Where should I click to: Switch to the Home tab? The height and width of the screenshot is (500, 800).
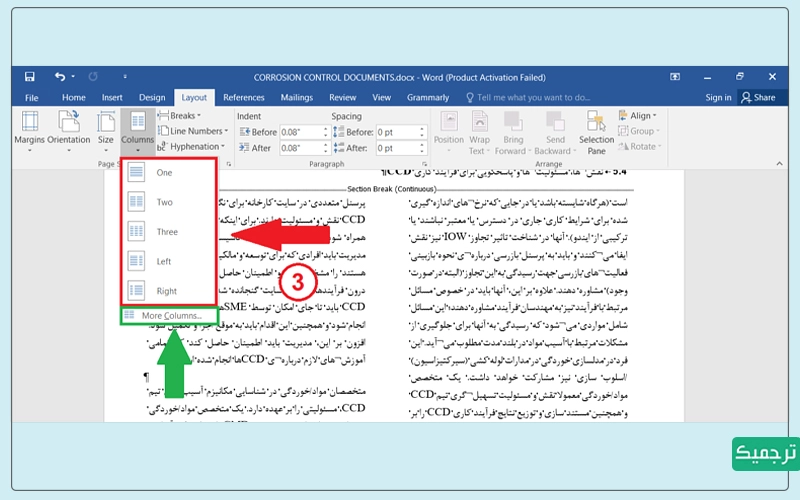73,97
